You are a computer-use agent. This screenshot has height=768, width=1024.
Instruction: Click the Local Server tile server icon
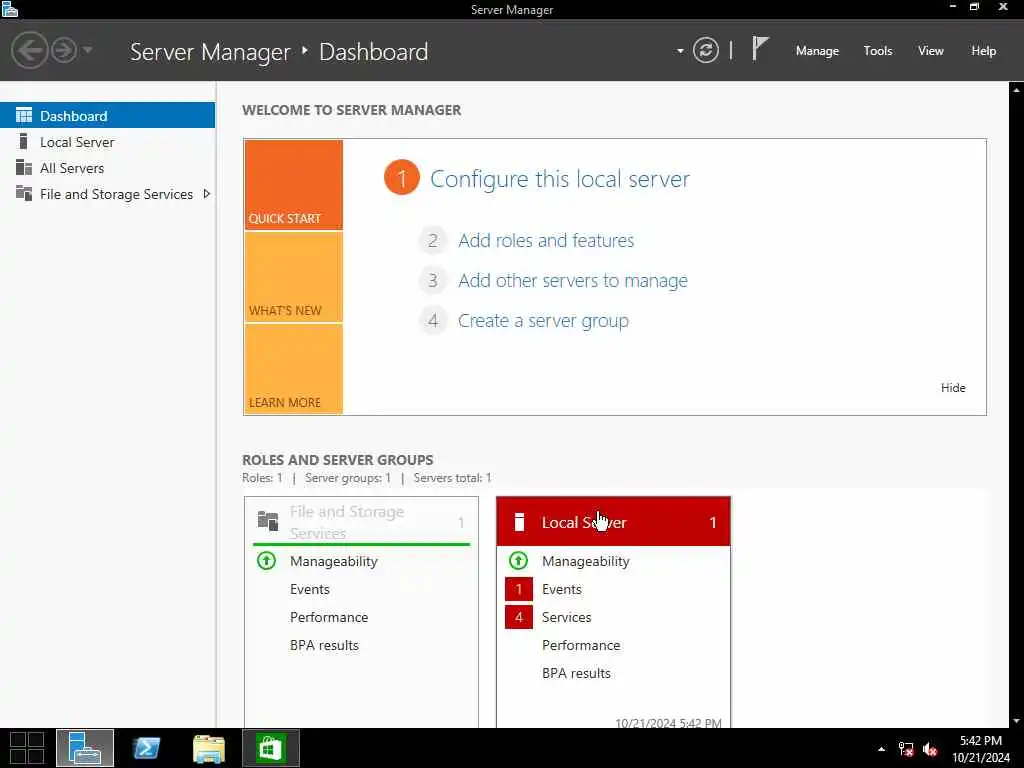point(519,522)
